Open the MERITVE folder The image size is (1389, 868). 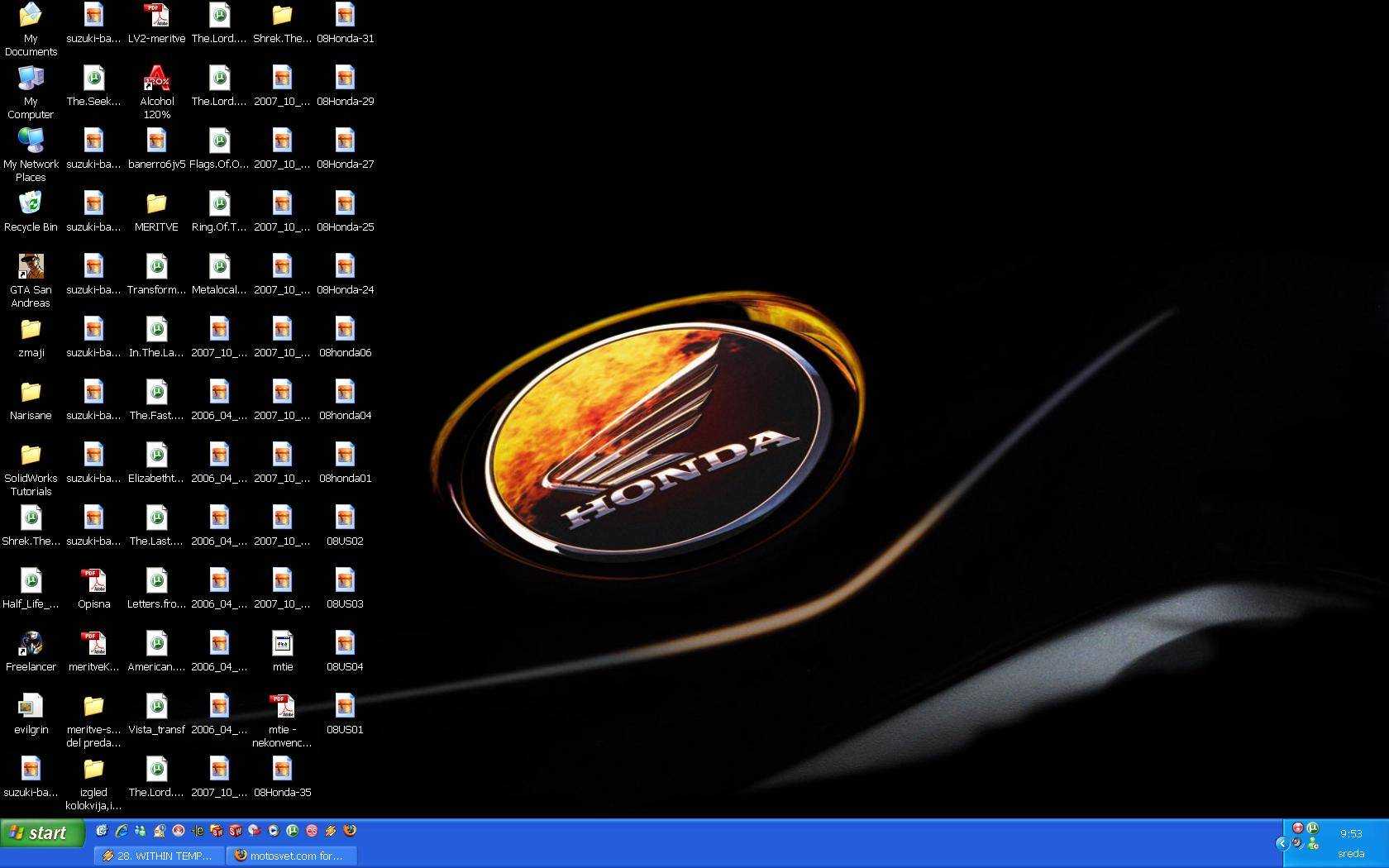(156, 212)
